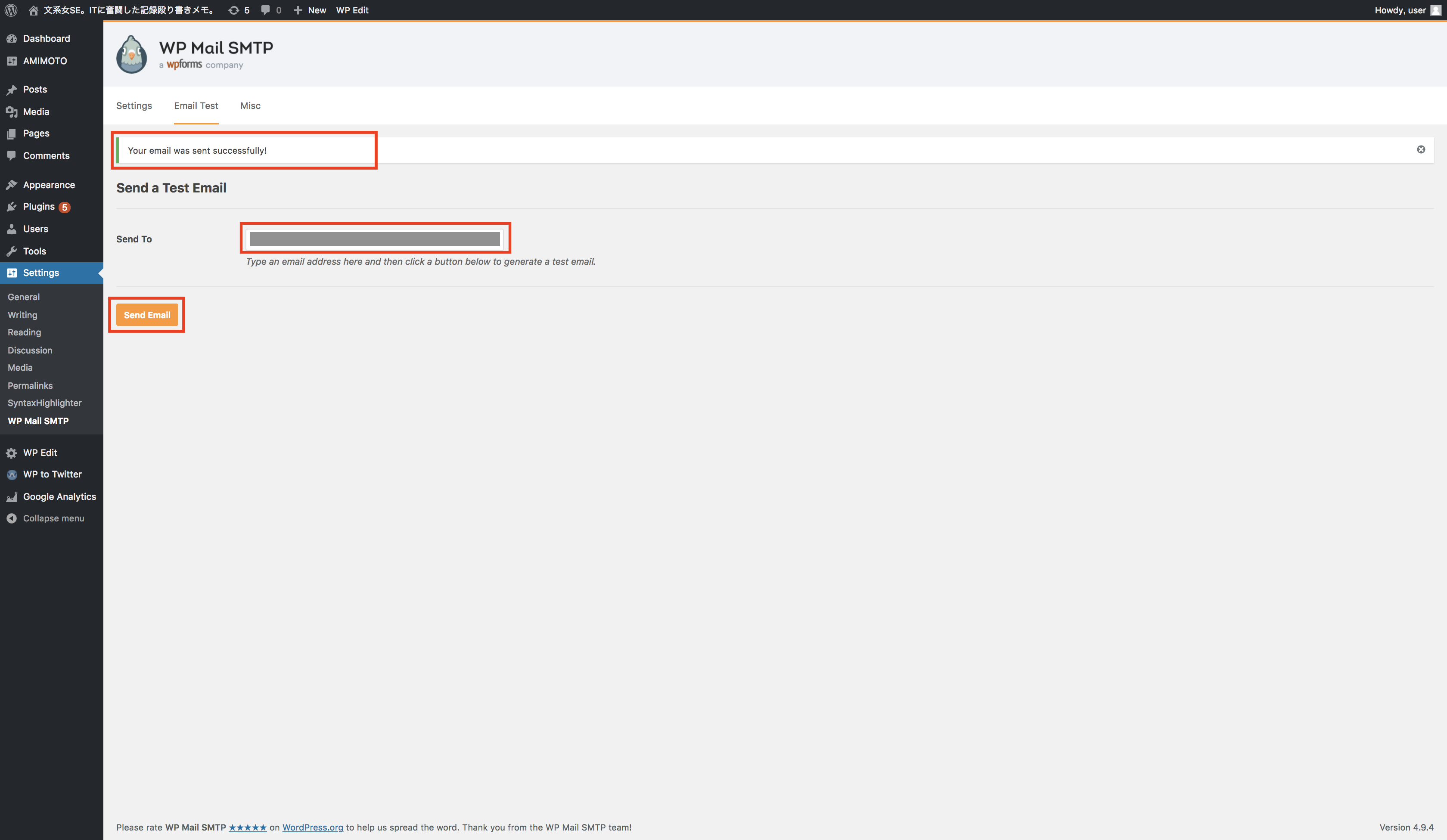Click the Send To email field
The image size is (1447, 840).
click(374, 239)
